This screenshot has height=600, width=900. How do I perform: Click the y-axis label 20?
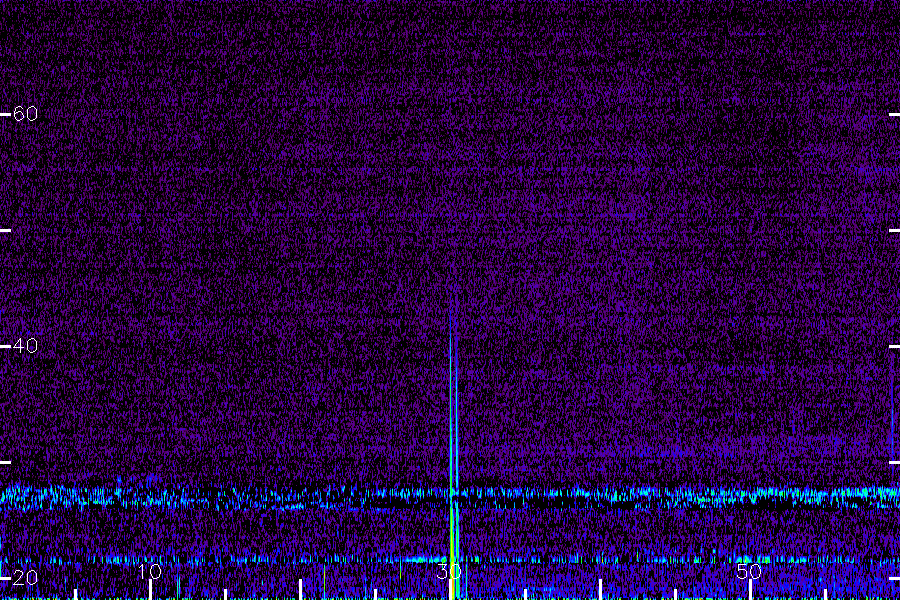coord(25,578)
